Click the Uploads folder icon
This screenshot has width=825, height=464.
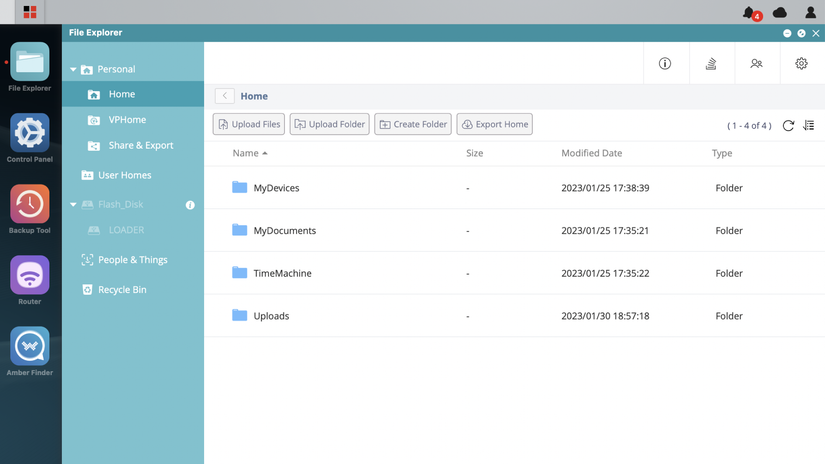click(239, 315)
